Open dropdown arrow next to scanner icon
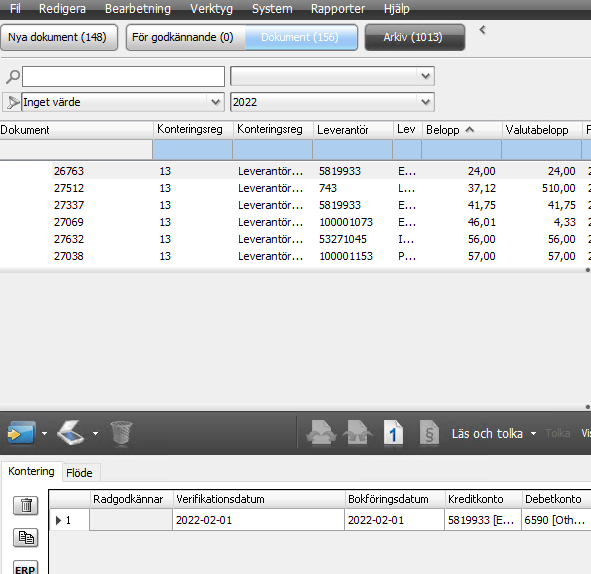 [95, 433]
